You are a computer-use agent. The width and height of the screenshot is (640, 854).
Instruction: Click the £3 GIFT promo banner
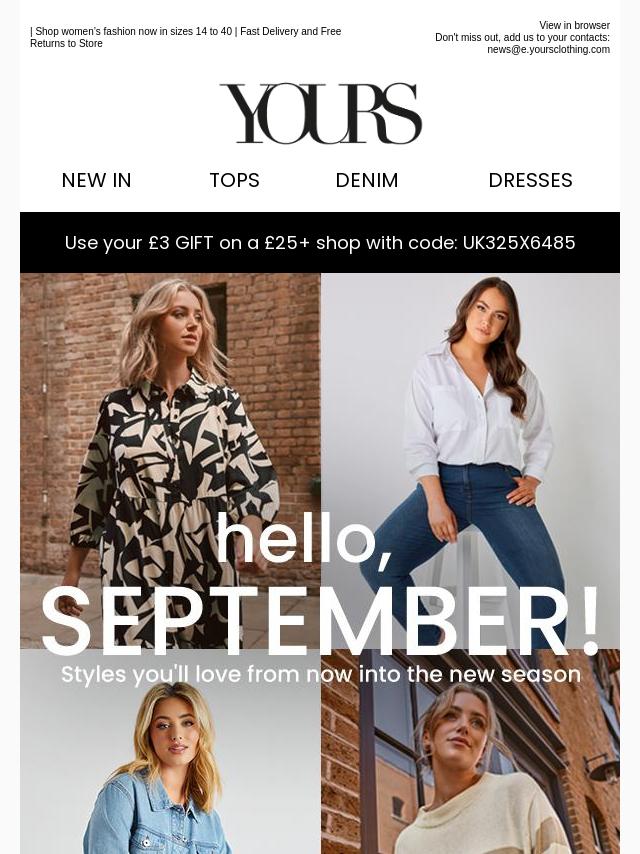(x=320, y=242)
